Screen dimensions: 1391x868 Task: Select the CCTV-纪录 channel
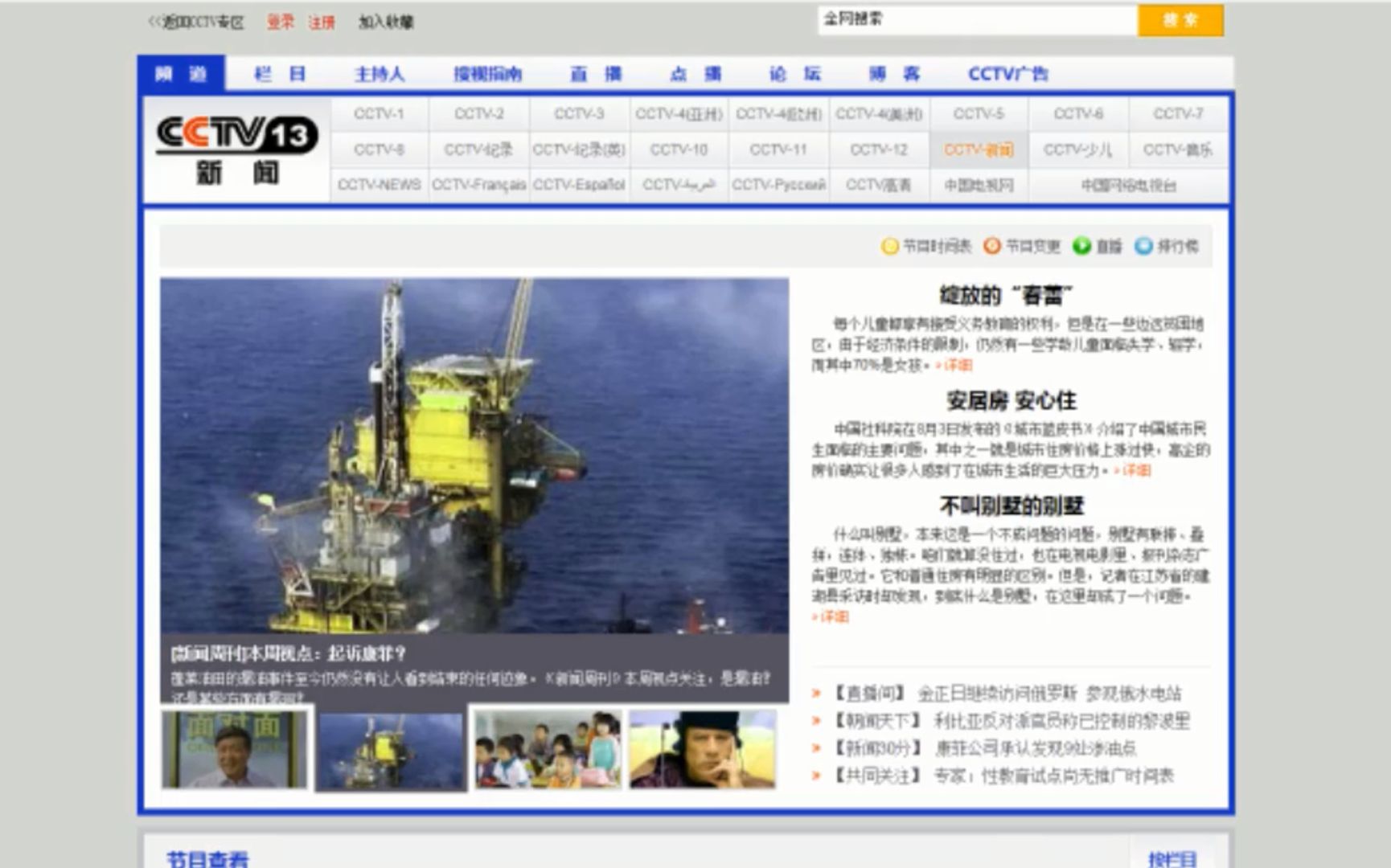(479, 149)
